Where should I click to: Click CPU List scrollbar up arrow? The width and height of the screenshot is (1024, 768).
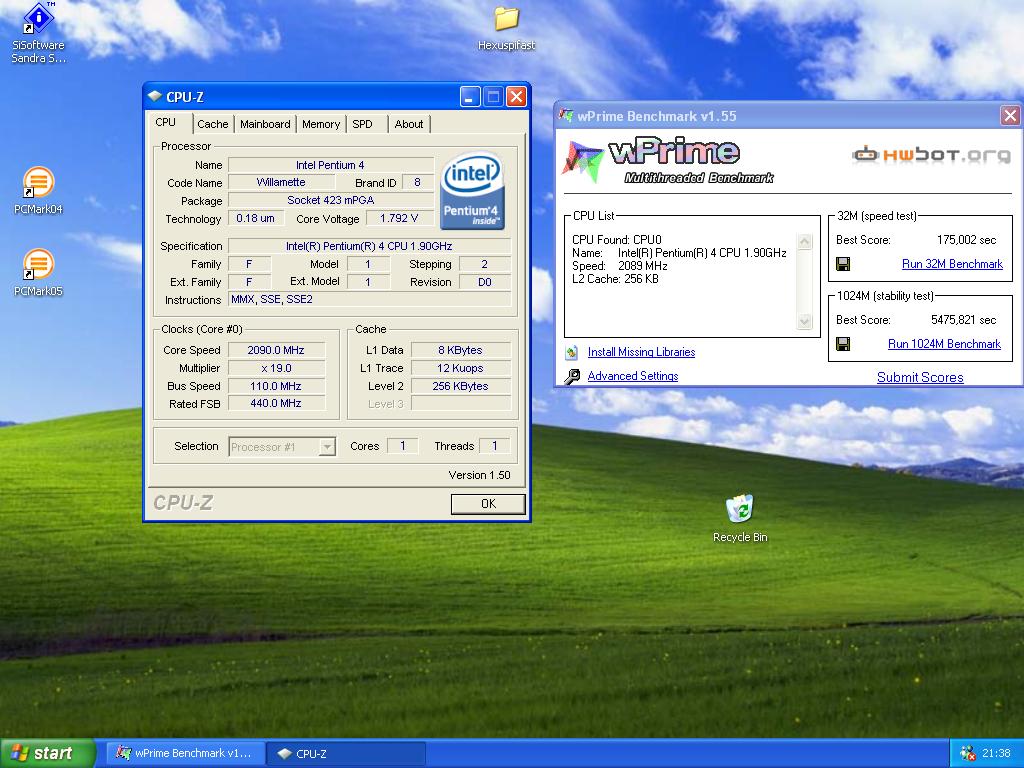[805, 242]
